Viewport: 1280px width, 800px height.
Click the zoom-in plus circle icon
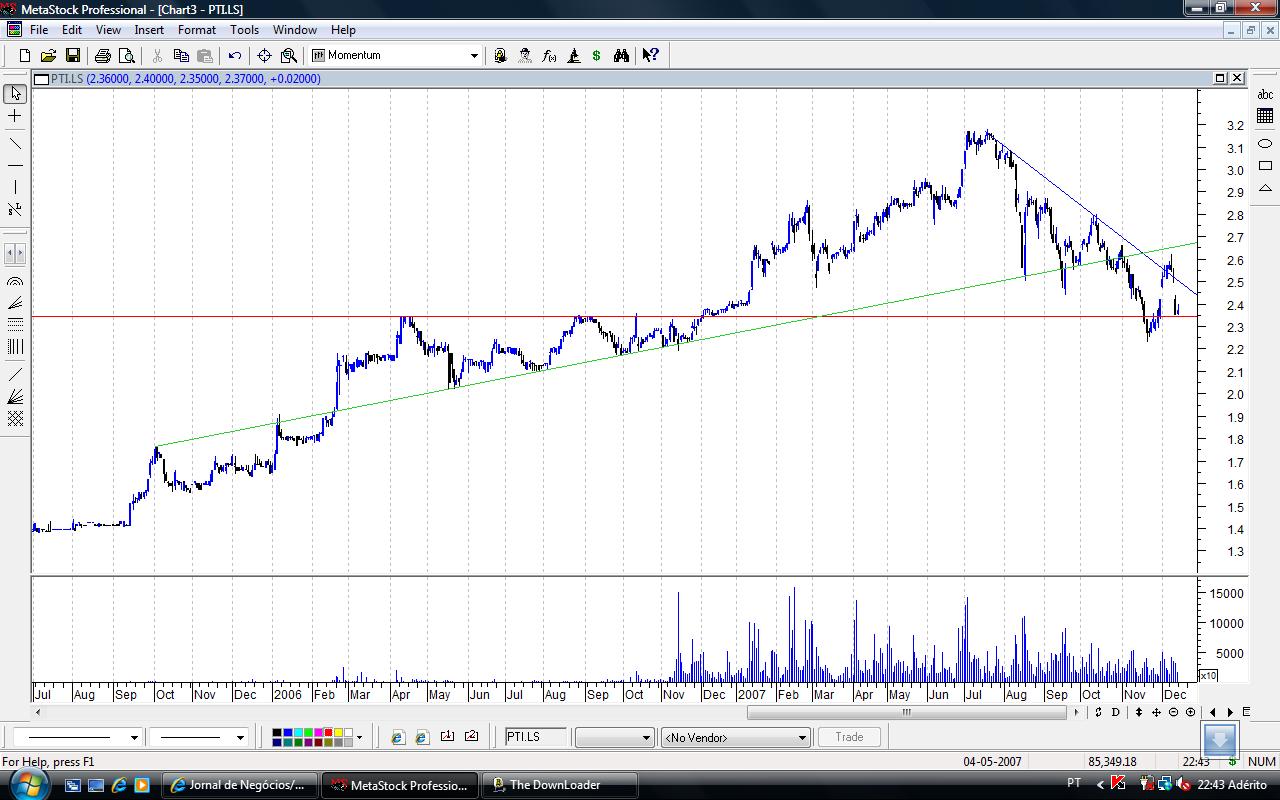[1190, 713]
